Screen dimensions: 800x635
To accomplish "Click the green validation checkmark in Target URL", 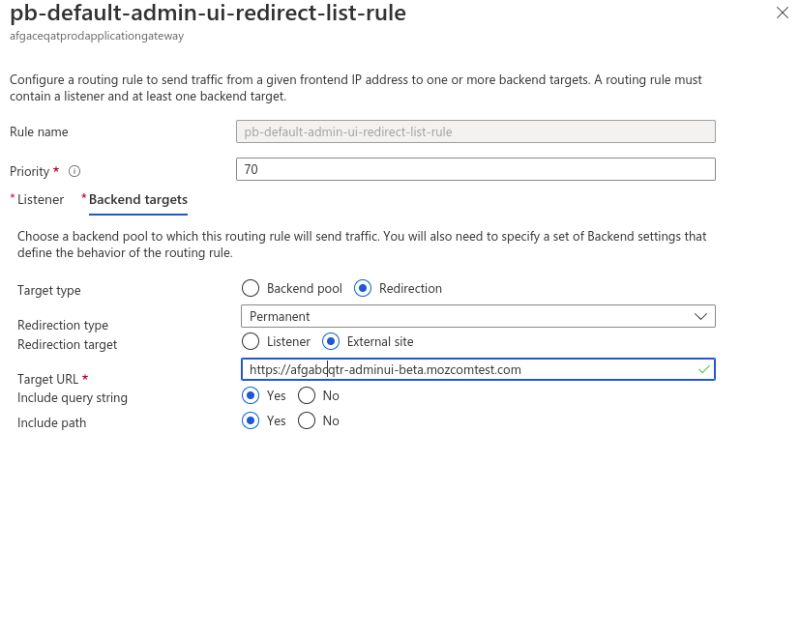I will click(x=703, y=369).
